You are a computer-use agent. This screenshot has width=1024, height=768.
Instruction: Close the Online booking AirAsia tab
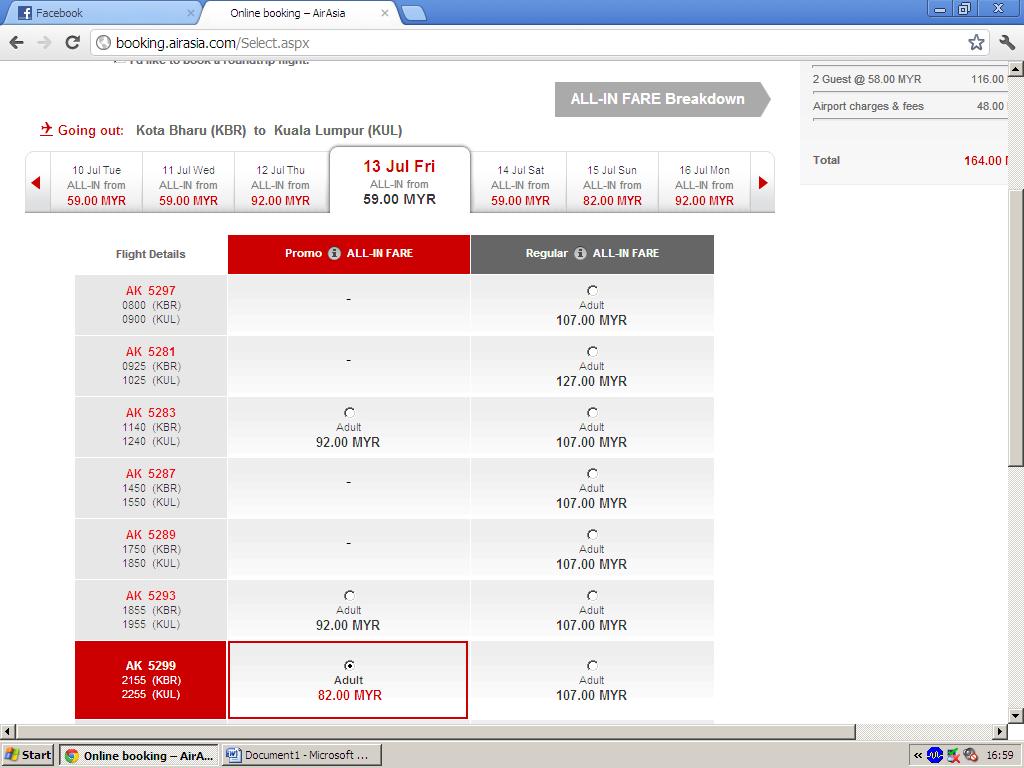point(385,13)
